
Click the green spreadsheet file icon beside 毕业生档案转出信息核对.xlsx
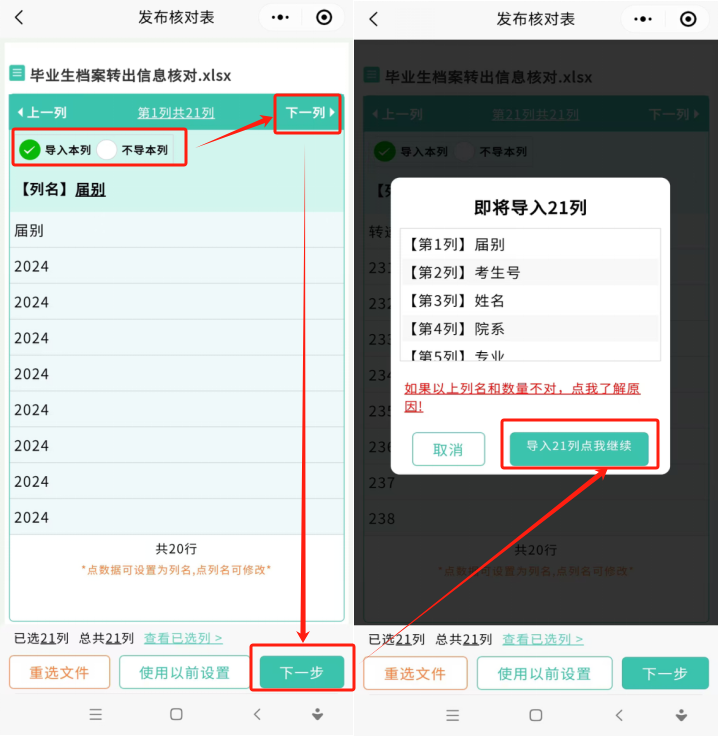coord(17,73)
